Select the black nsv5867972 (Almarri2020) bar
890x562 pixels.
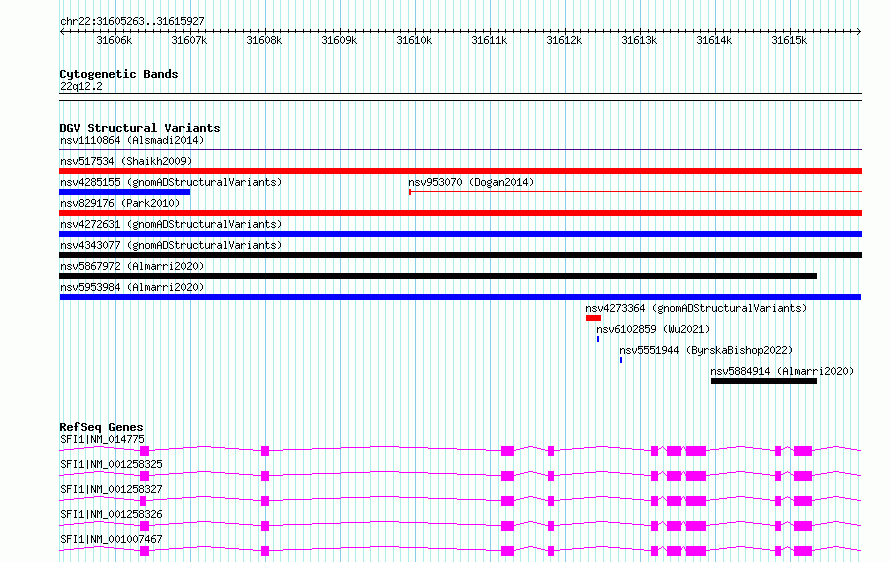point(438,276)
